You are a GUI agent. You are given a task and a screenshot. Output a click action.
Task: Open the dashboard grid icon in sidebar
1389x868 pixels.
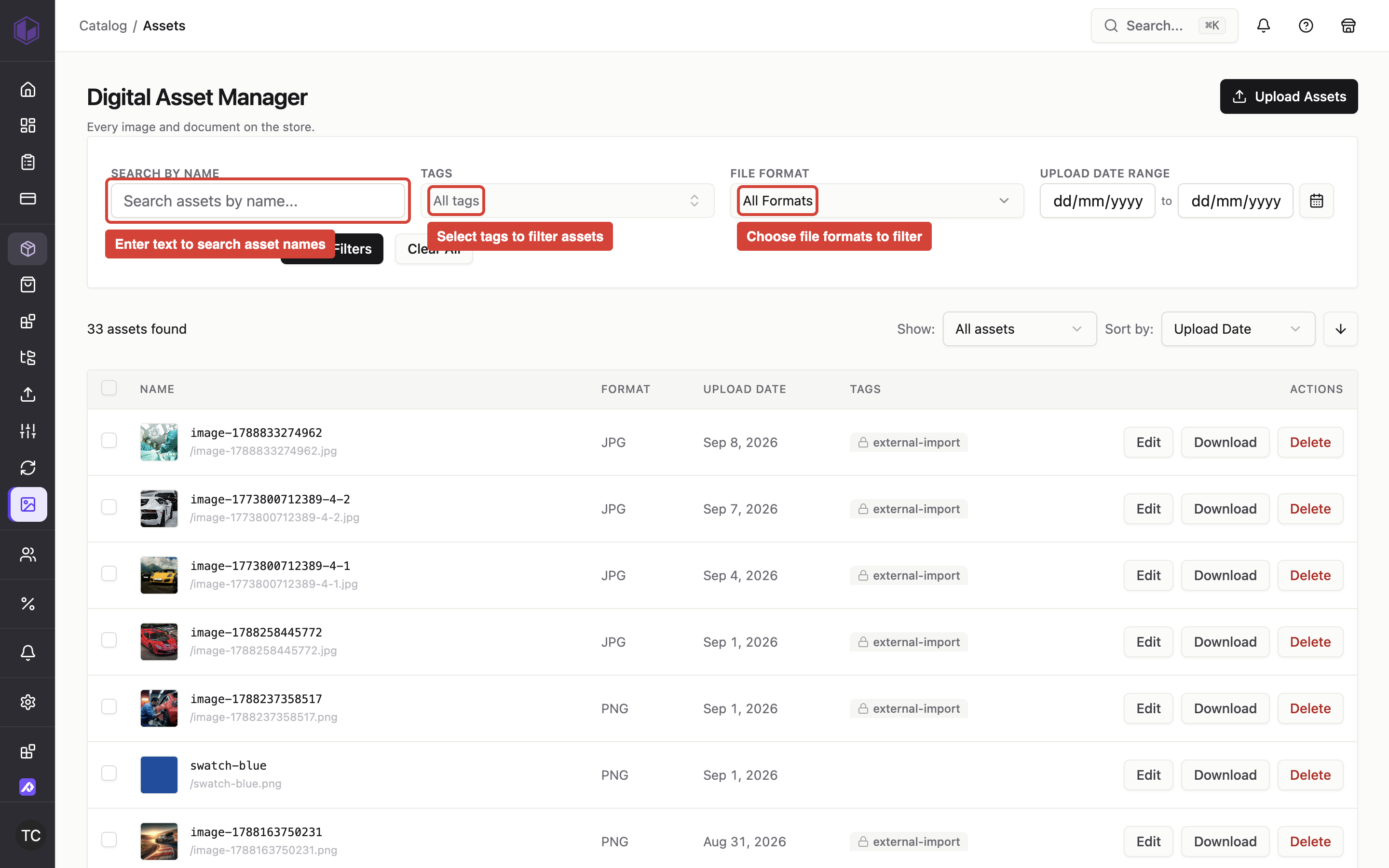[27, 125]
